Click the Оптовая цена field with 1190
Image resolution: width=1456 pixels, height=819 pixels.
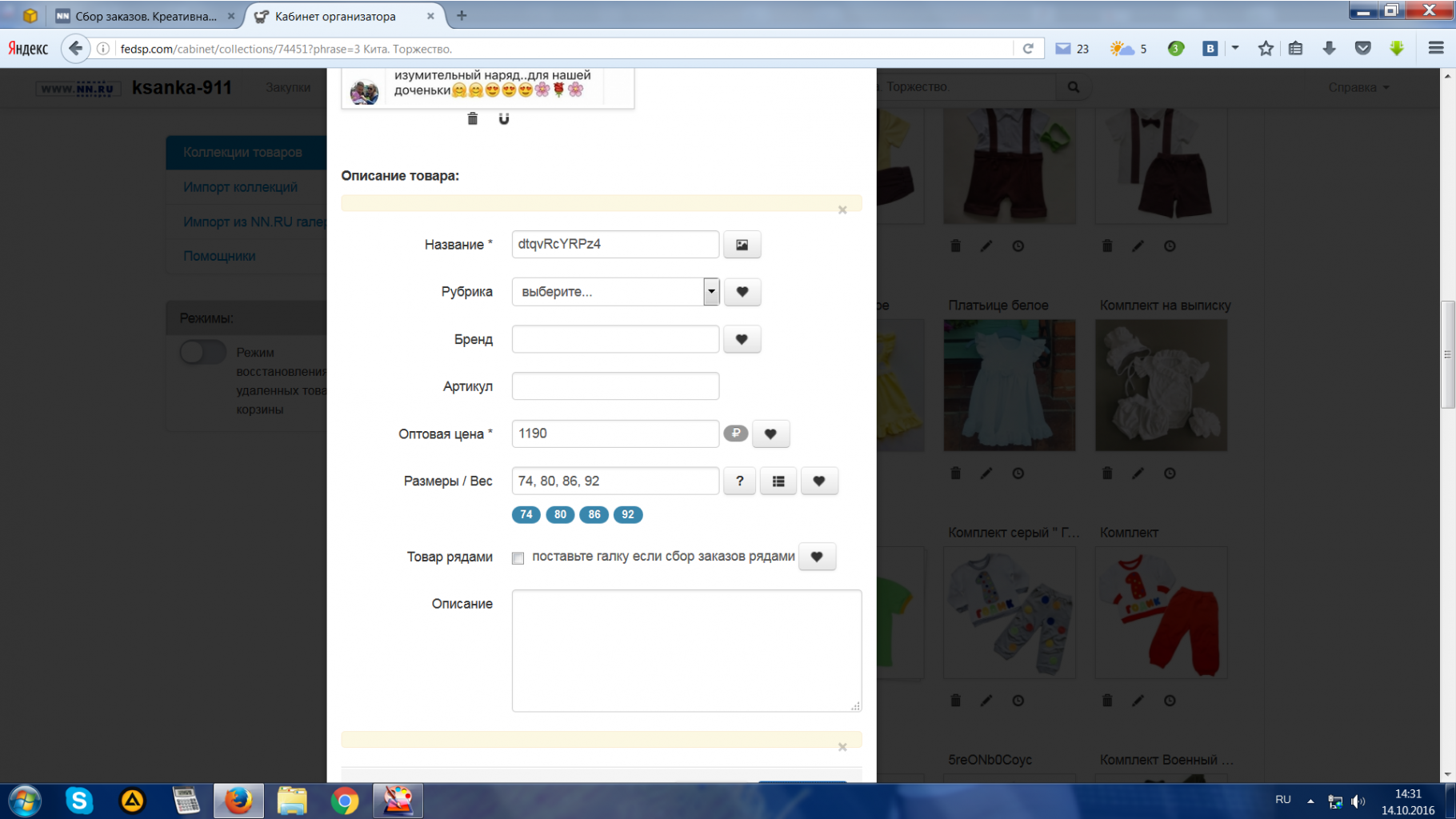coord(615,433)
